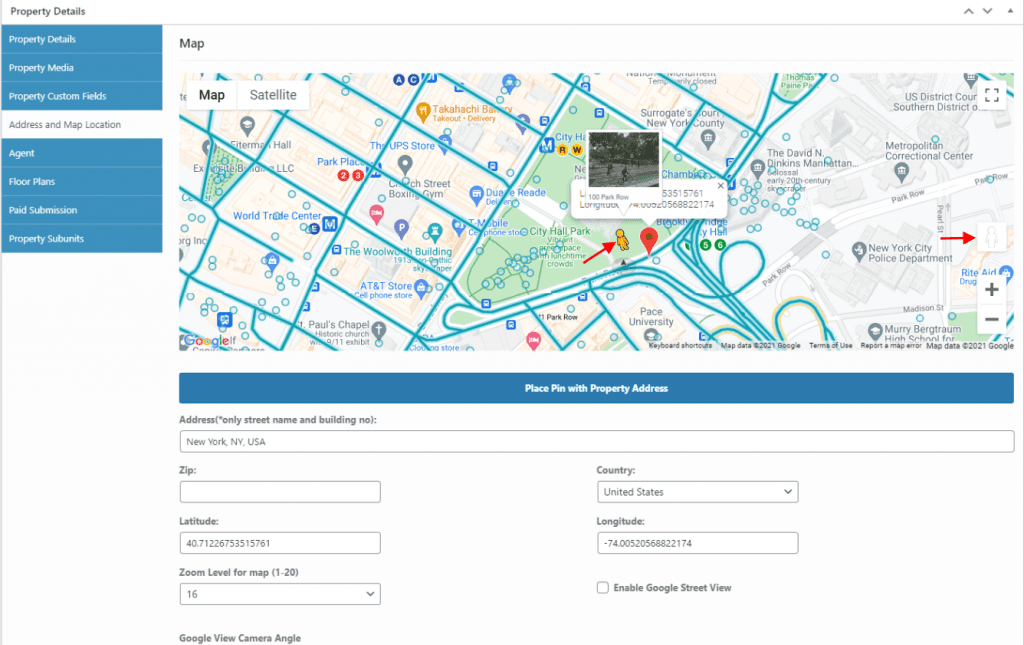
Task: Focus the Latitude input field
Action: pos(280,543)
